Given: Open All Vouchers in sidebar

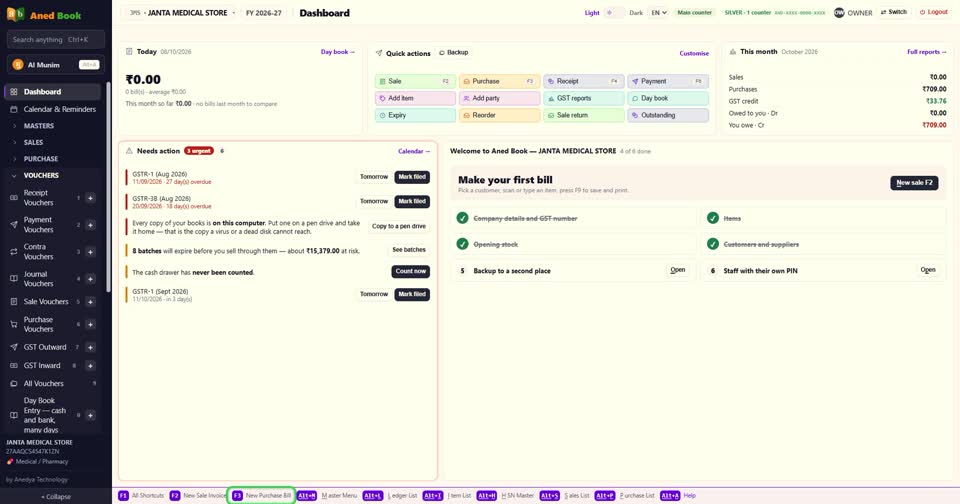Looking at the screenshot, I should click(43, 383).
